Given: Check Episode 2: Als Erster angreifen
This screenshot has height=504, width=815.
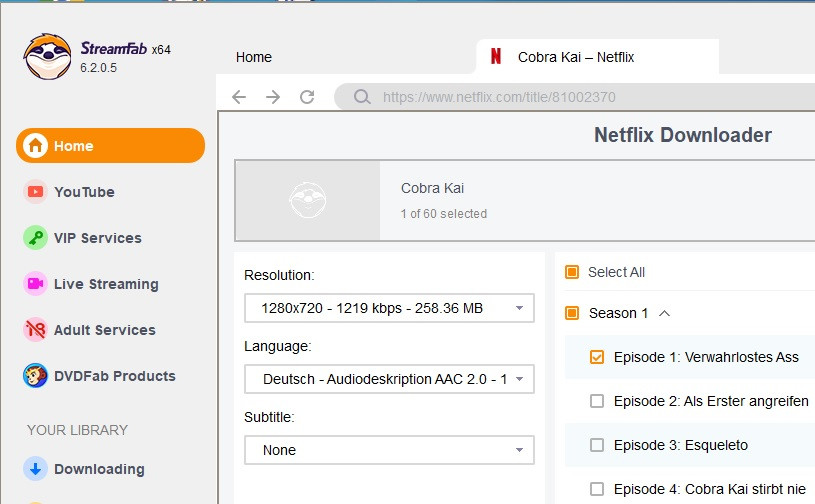Looking at the screenshot, I should [x=597, y=401].
